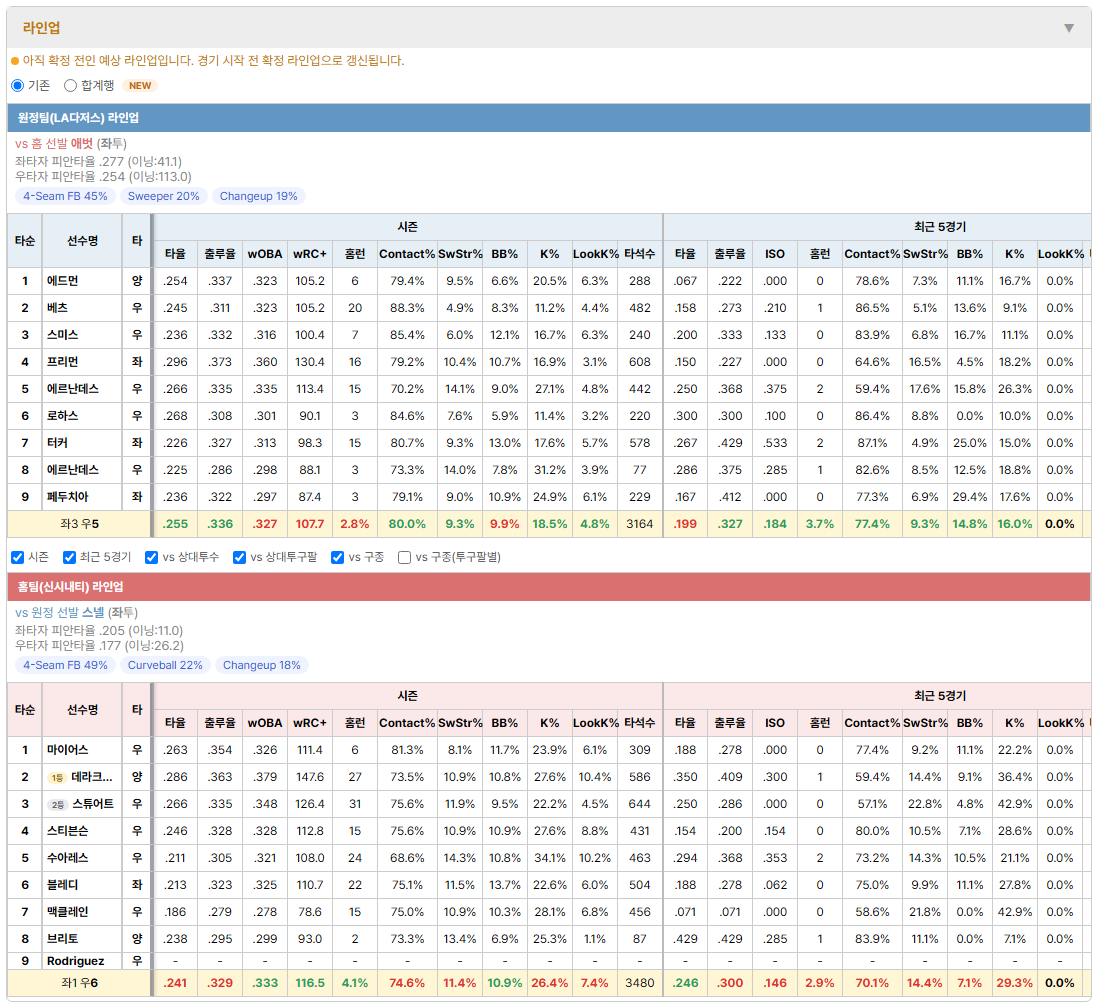1098x1008 pixels.
Task: Select the Curveball 22% pitch tag
Action: 165,665
